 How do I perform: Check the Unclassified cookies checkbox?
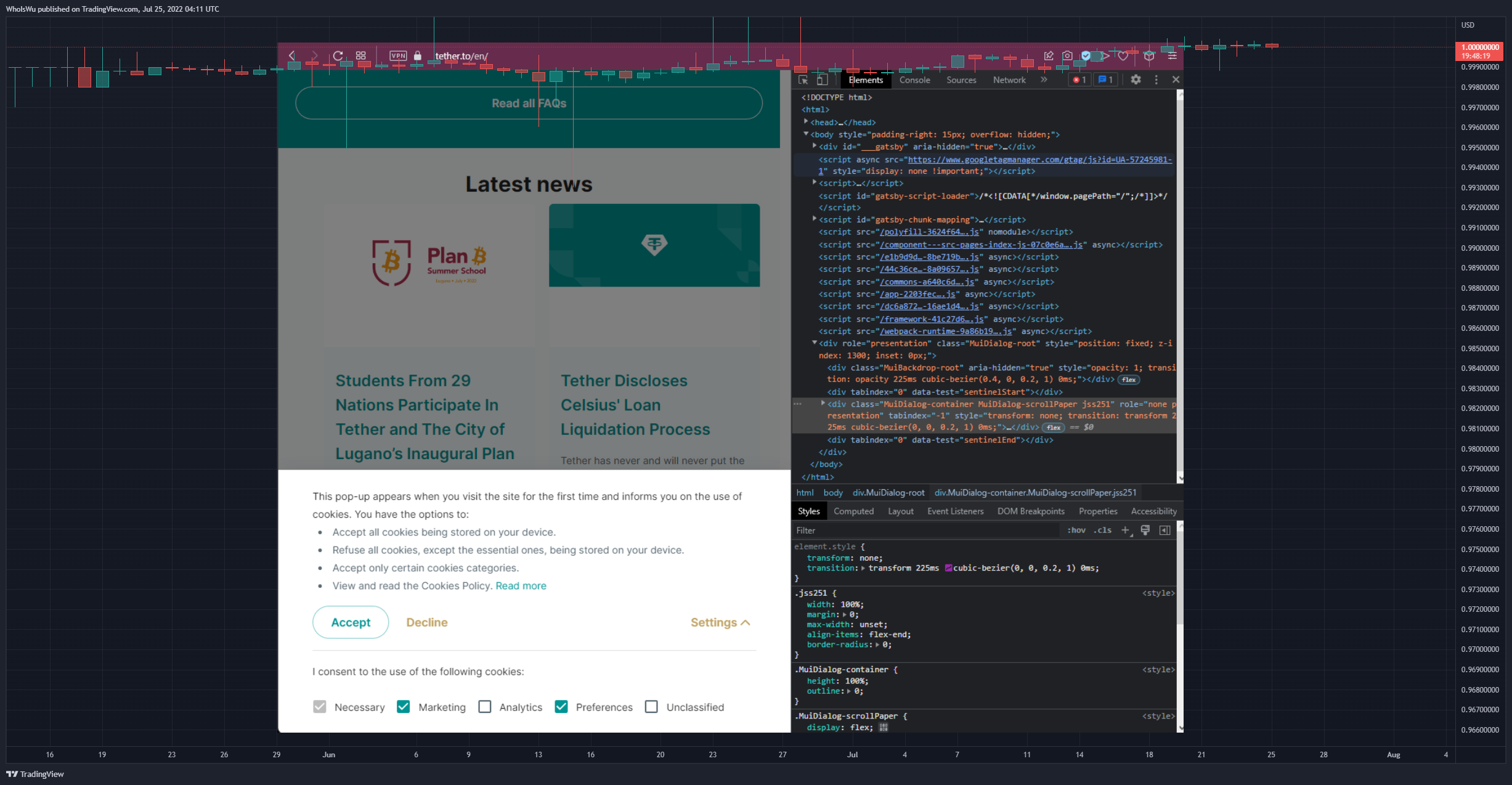pyautogui.click(x=651, y=707)
